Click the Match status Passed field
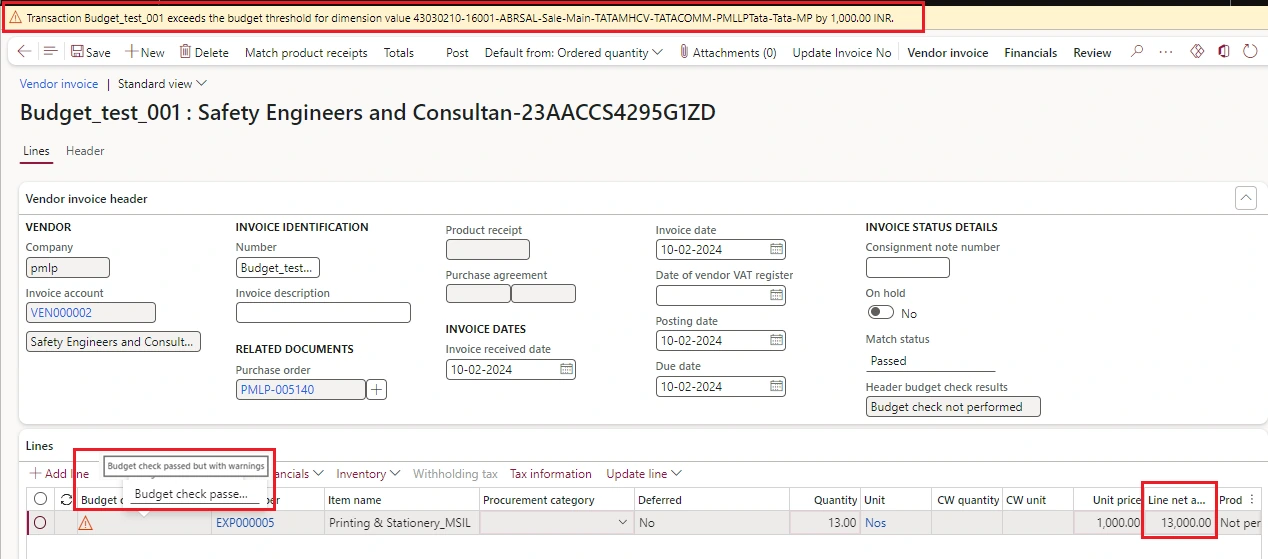This screenshot has height=559, width=1268. [930, 361]
